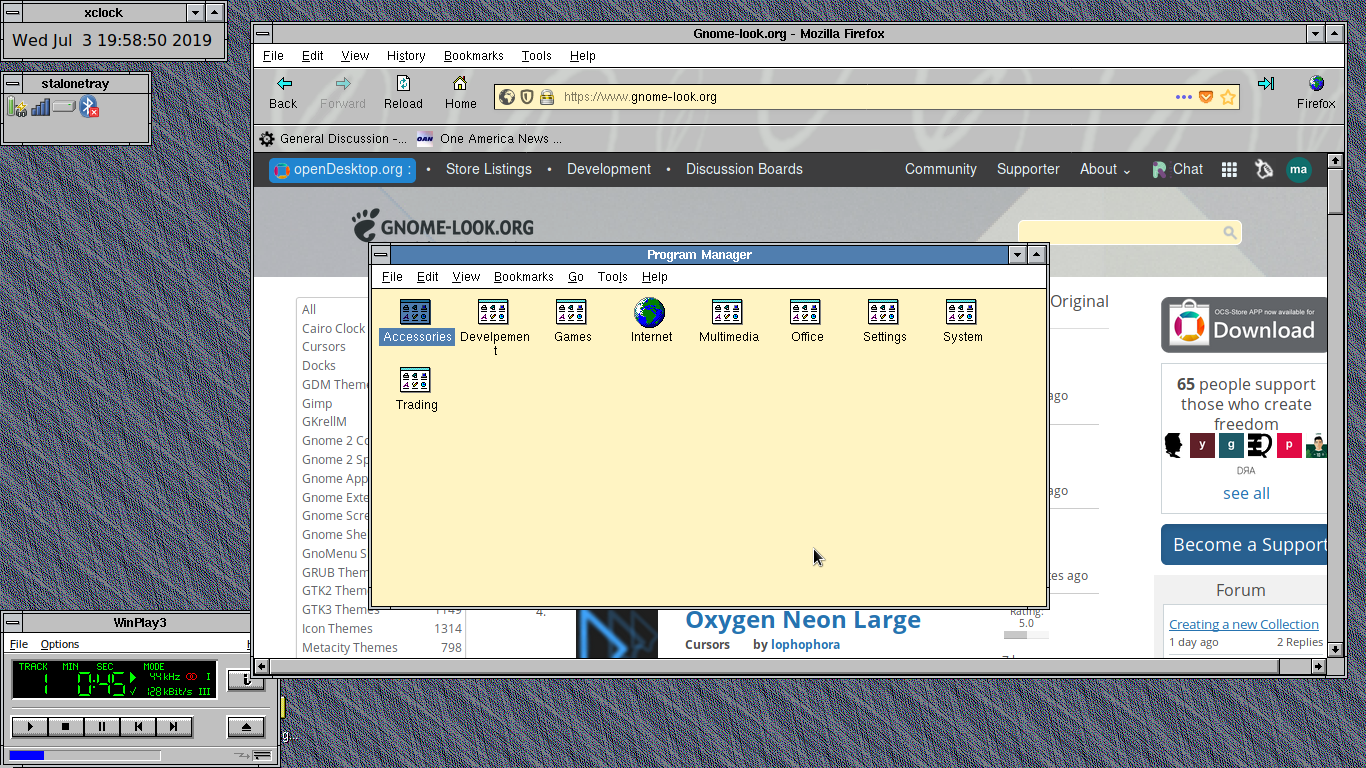Screen dimensions: 1366x768
Task: Open the Program Manager window menu button
Action: pyautogui.click(x=381, y=255)
